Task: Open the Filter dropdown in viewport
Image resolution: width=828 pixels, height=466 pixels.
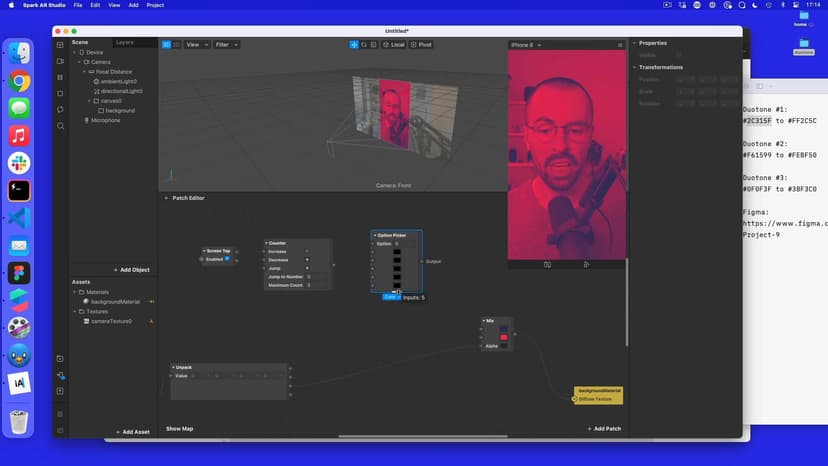Action: coord(227,45)
